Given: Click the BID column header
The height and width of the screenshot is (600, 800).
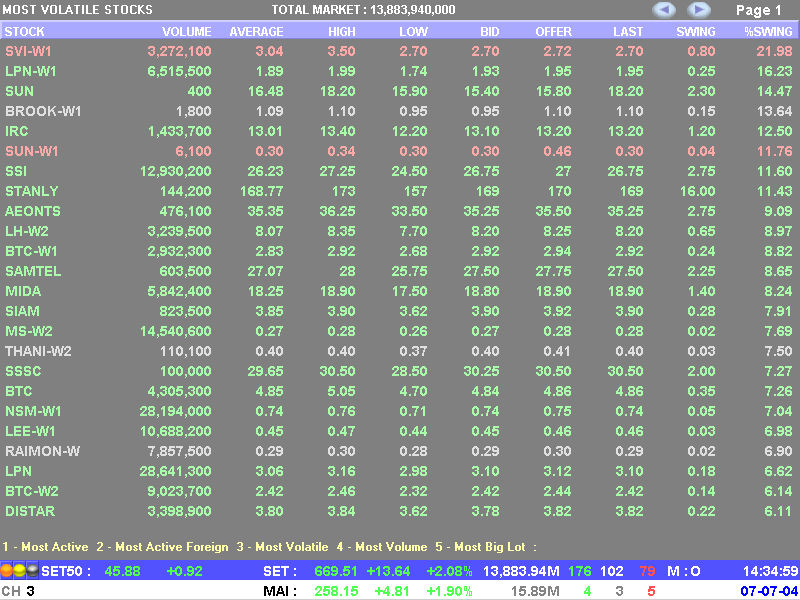Looking at the screenshot, I should (x=490, y=32).
